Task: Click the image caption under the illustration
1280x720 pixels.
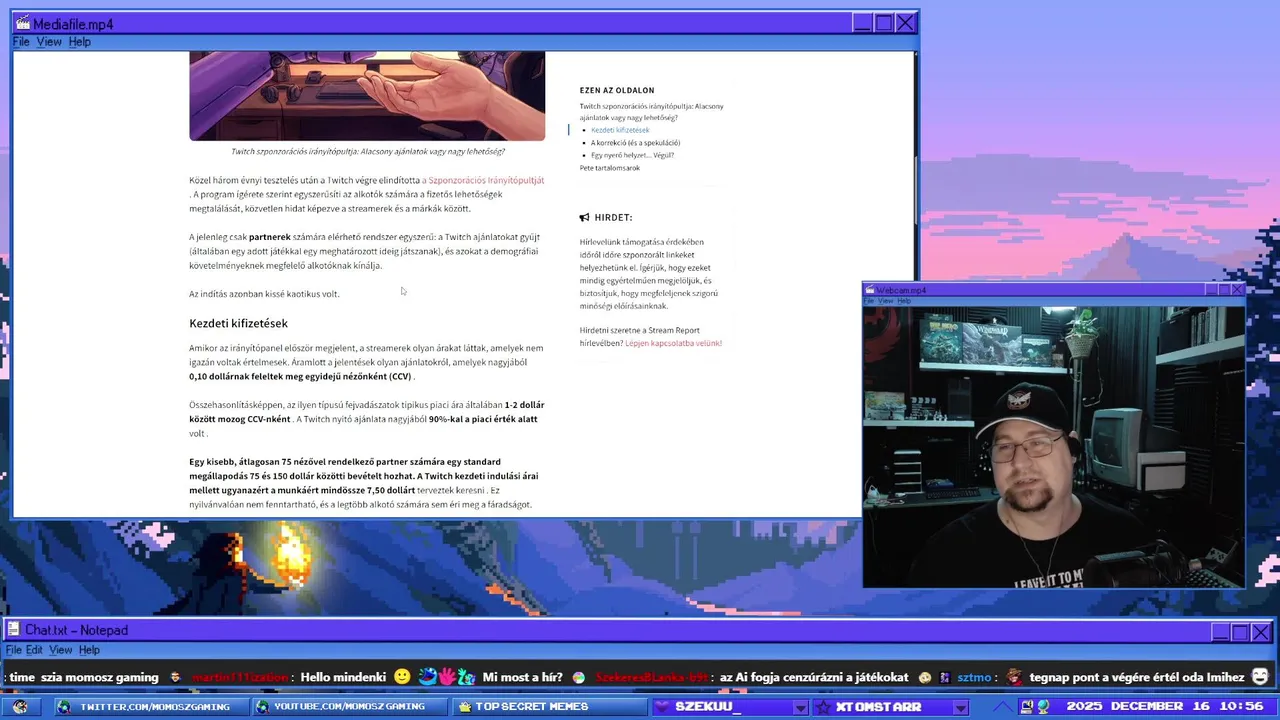Action: [x=367, y=152]
